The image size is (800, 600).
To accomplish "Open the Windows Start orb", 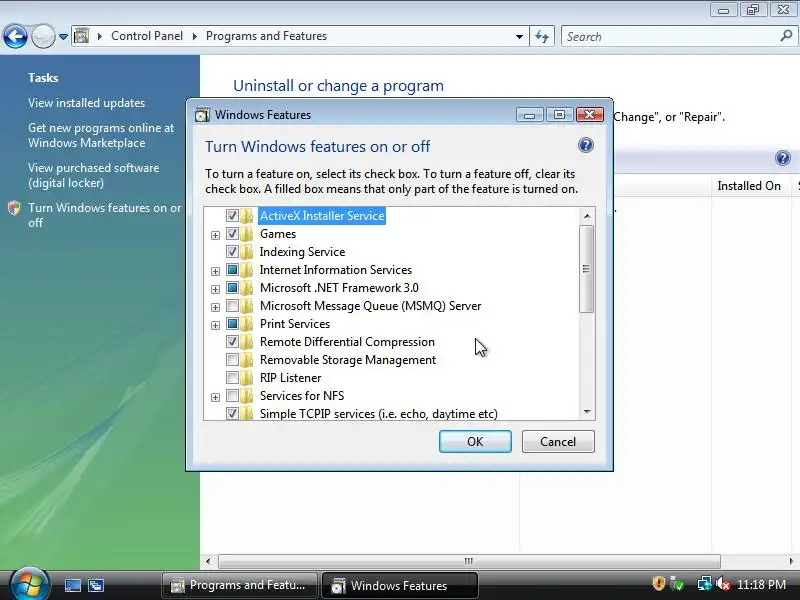I will tap(29, 585).
